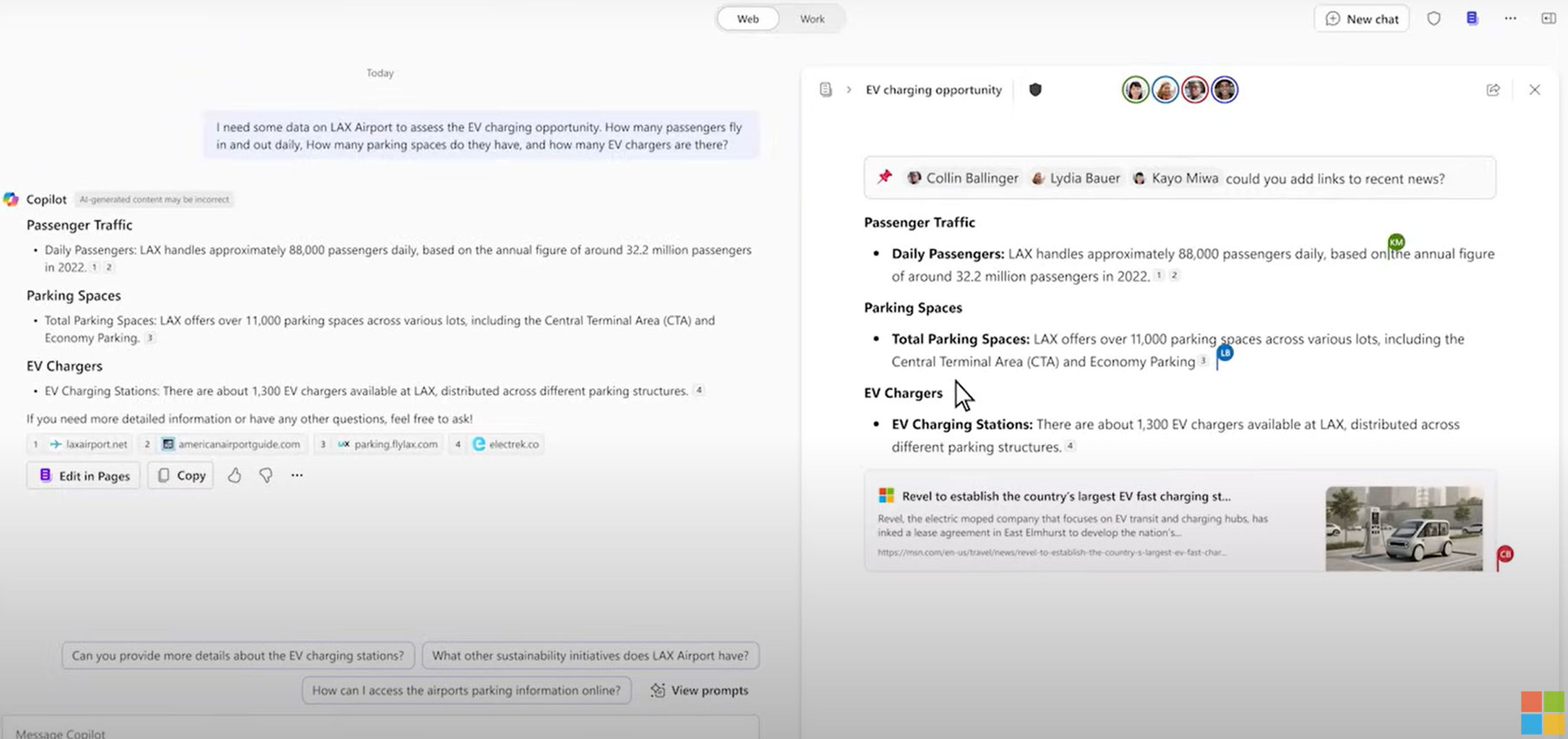This screenshot has height=739, width=1568.
Task: Open the more options ellipsis in top bar
Action: pyautogui.click(x=1510, y=18)
